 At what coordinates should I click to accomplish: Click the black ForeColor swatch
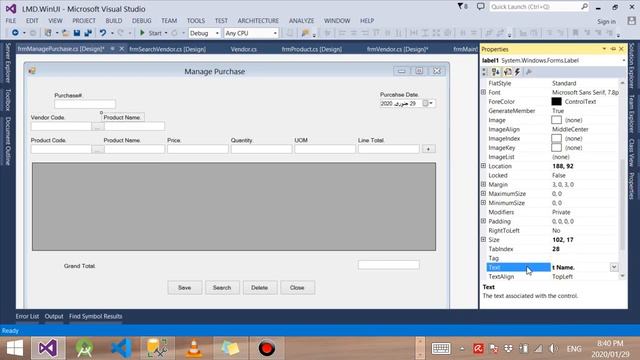[x=556, y=101]
